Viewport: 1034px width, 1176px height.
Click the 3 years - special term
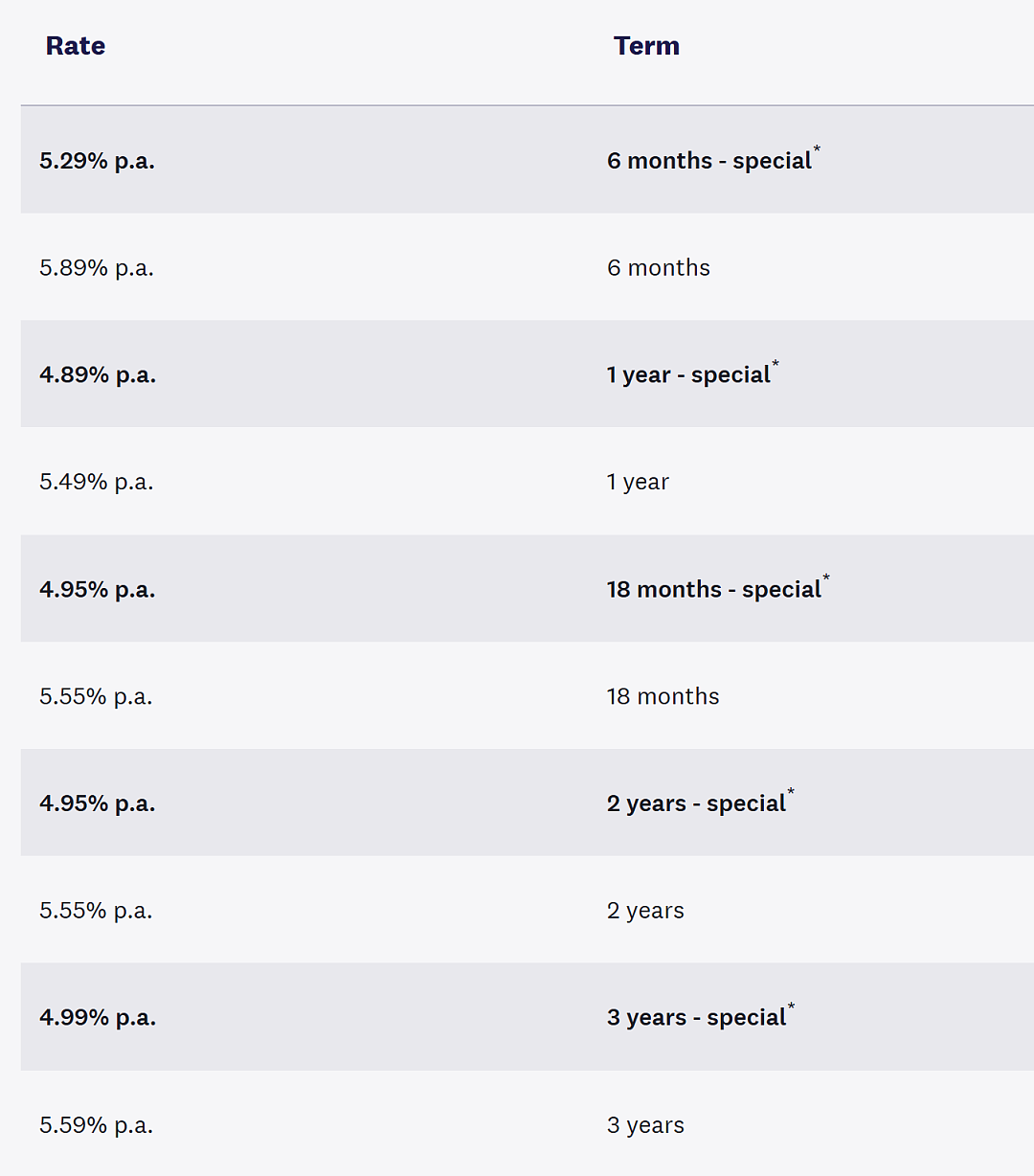click(697, 1018)
